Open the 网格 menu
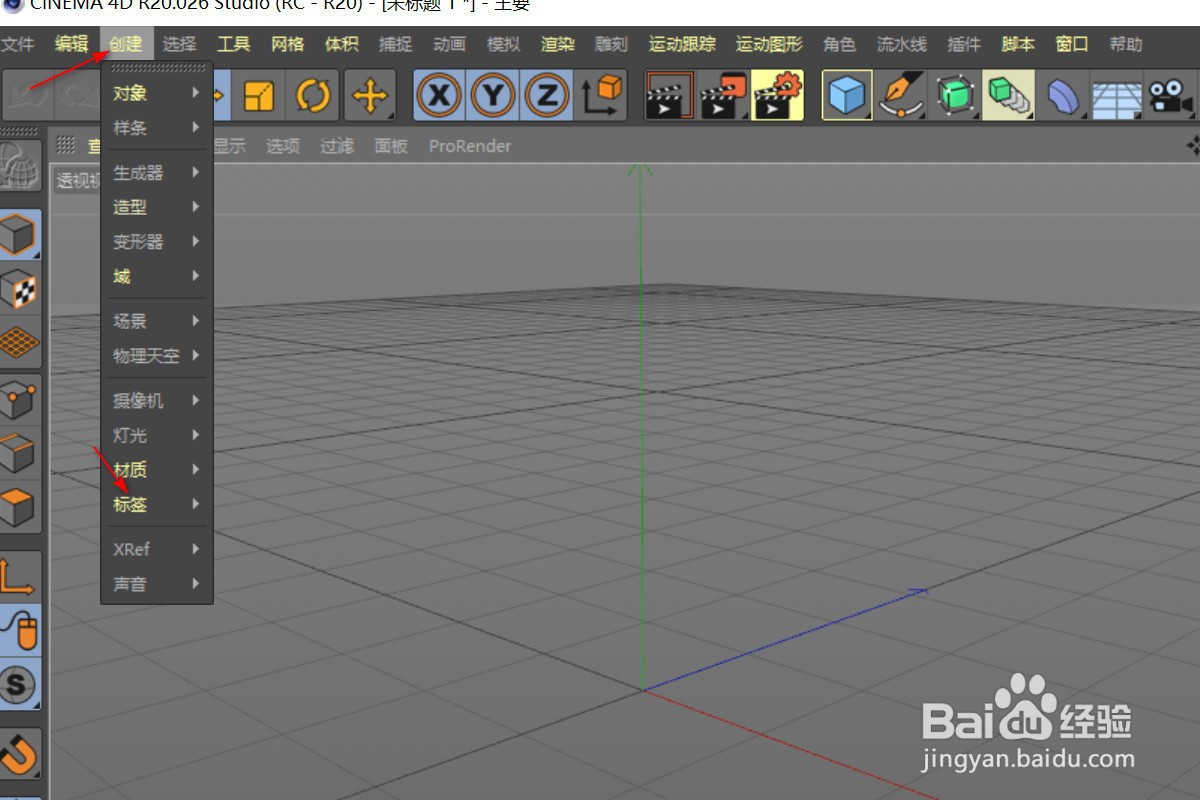This screenshot has width=1200, height=800. pos(288,44)
